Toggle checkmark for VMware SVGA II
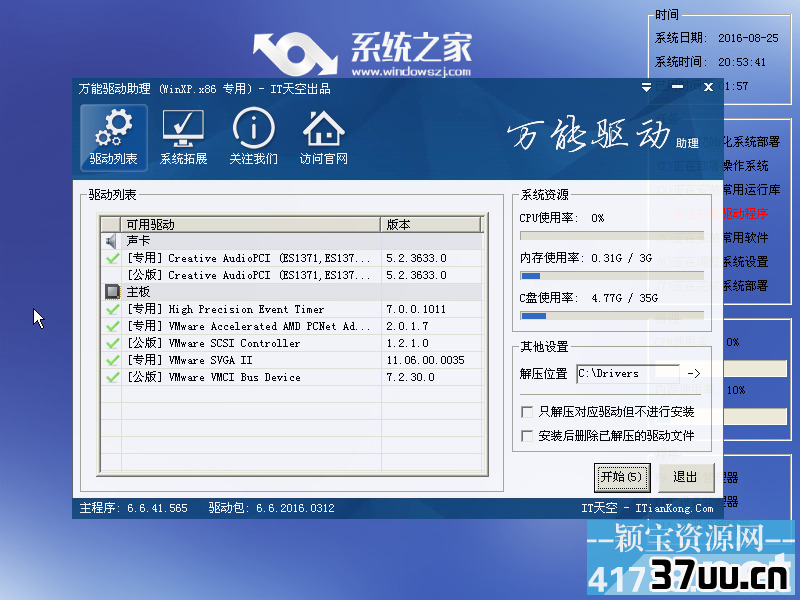800x600 pixels. (112, 360)
